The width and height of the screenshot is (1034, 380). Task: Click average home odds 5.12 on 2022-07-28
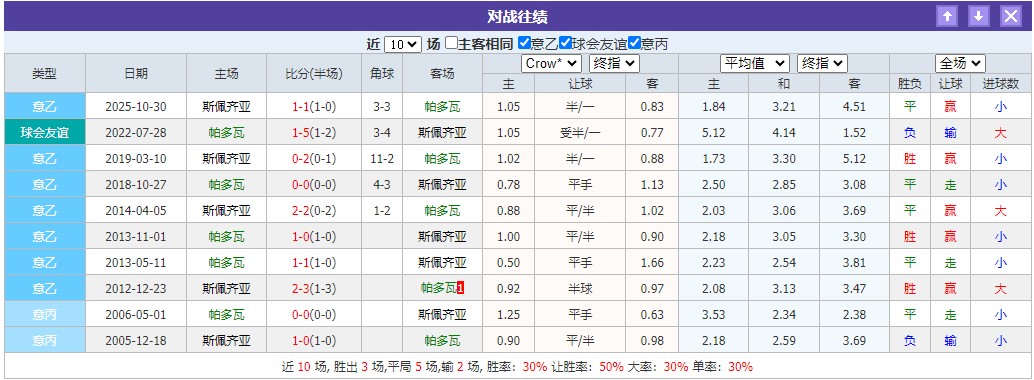coord(714,133)
